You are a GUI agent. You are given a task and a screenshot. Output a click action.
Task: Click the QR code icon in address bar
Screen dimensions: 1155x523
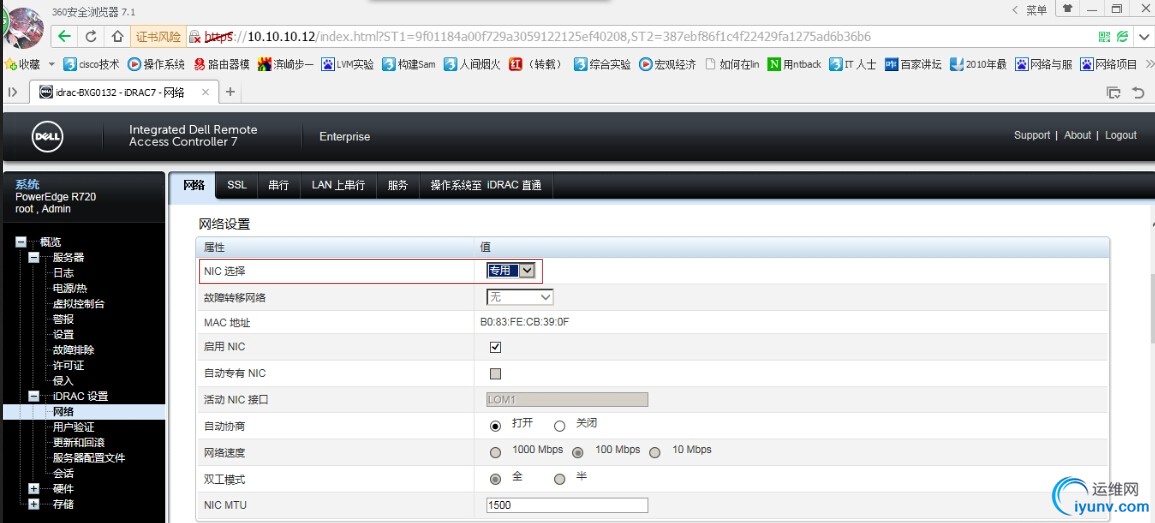click(1104, 36)
